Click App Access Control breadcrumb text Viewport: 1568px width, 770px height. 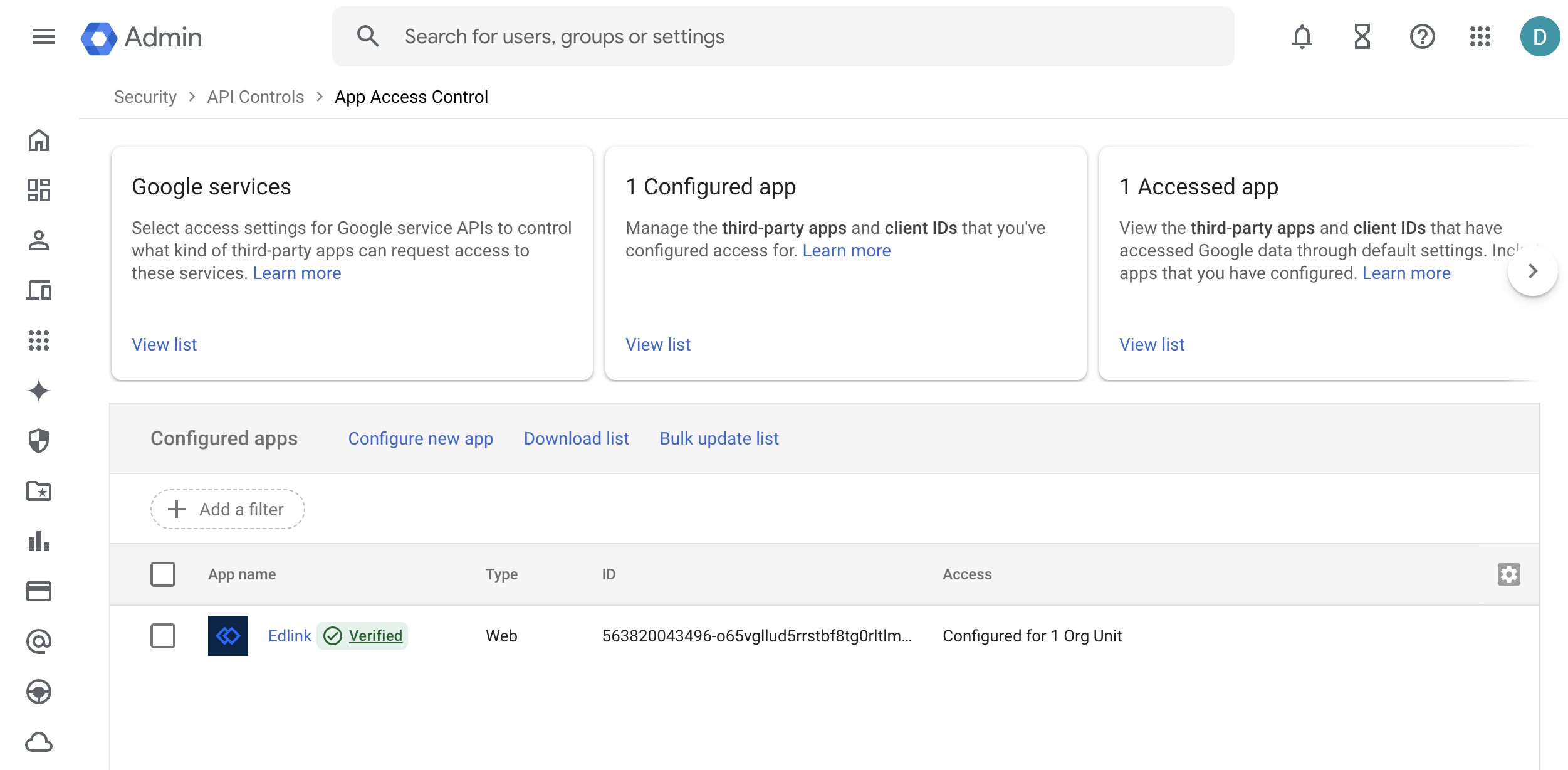[x=411, y=97]
